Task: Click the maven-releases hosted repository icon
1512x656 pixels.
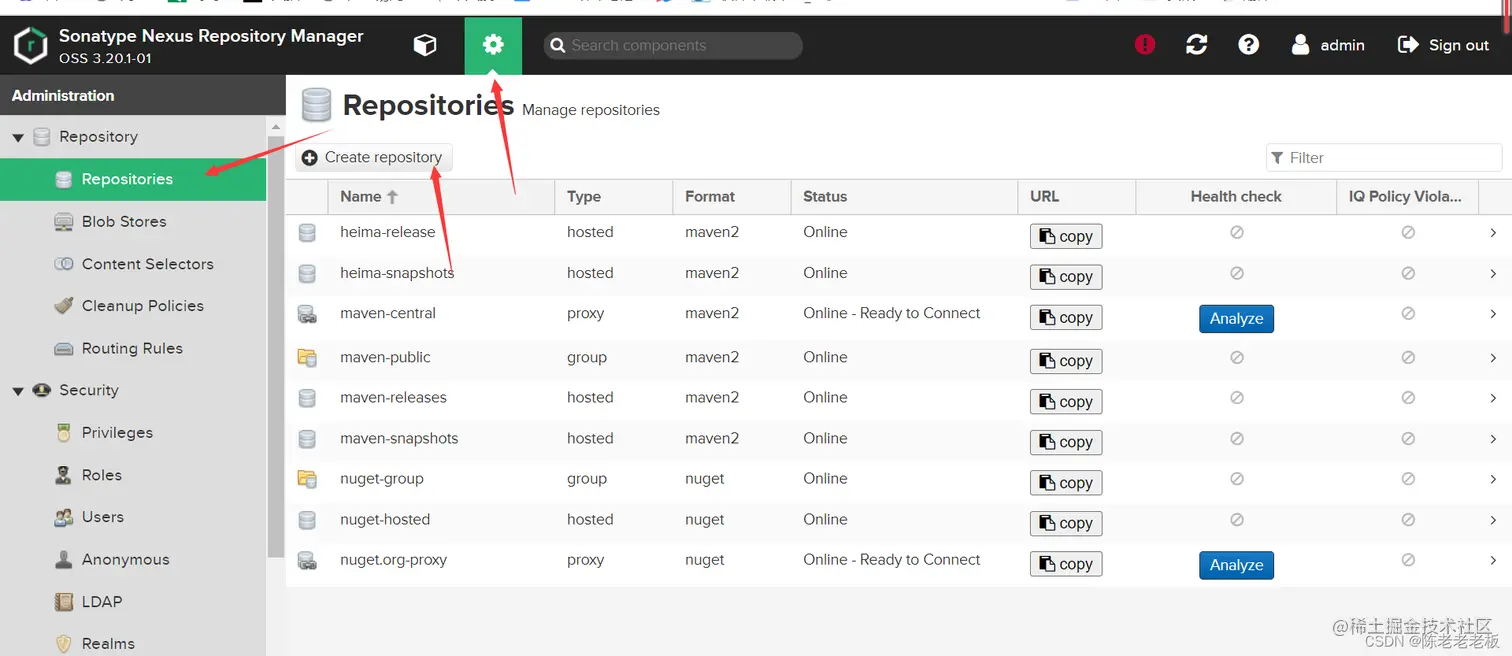Action: click(x=307, y=398)
